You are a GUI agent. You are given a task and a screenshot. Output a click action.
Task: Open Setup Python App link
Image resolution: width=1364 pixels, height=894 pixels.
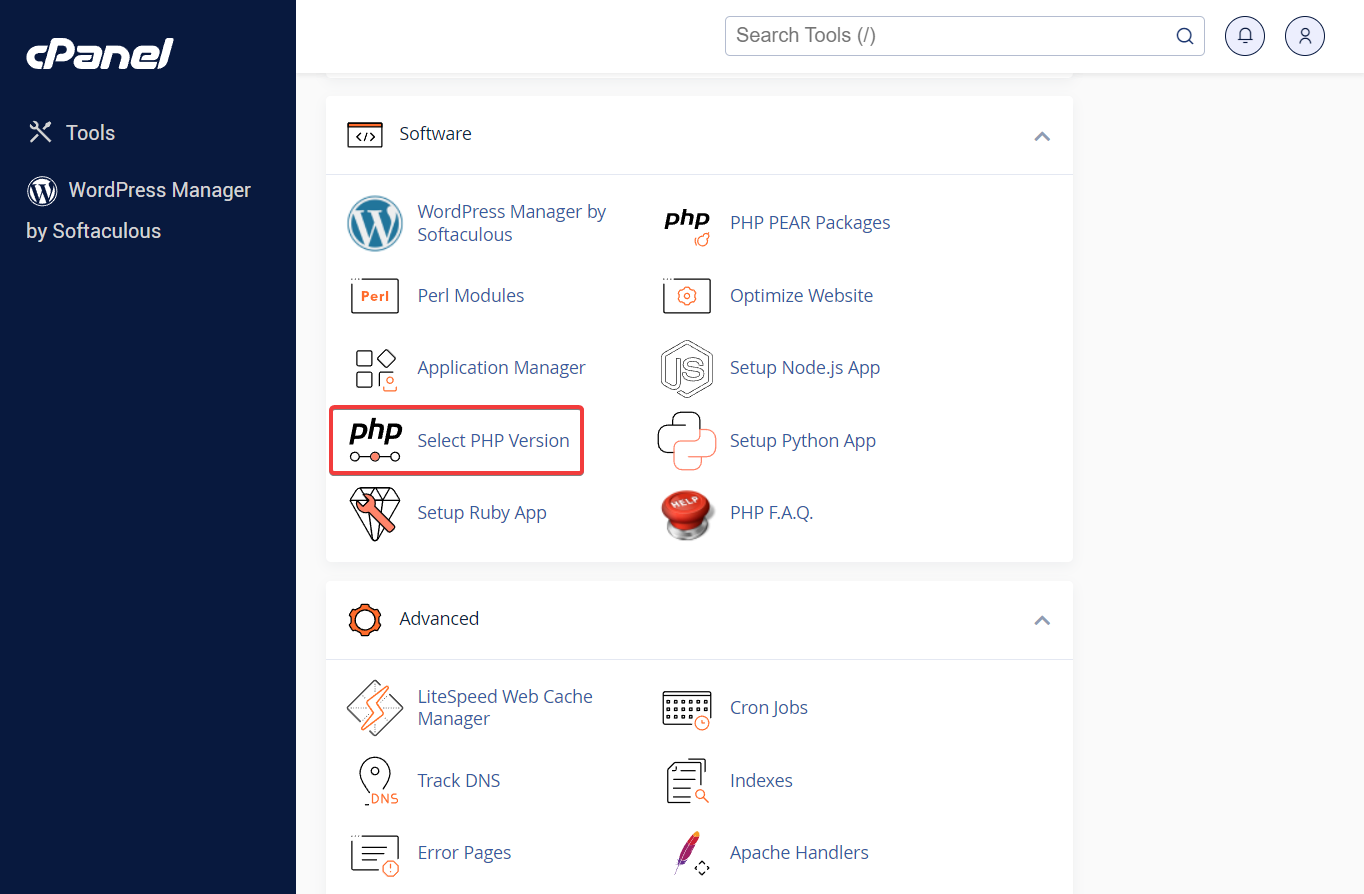coord(803,441)
